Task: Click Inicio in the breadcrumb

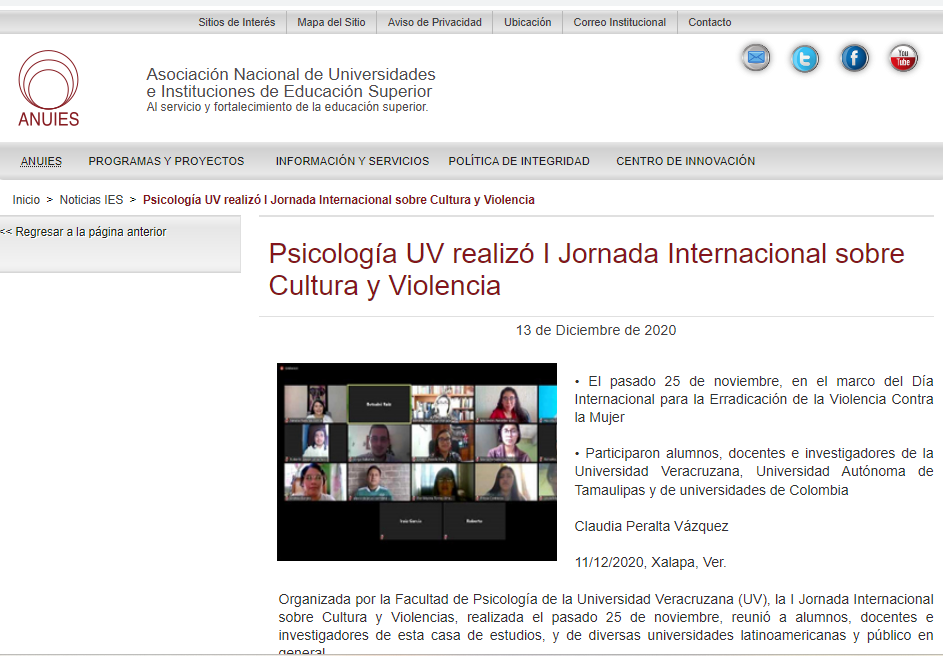Action: 26,200
